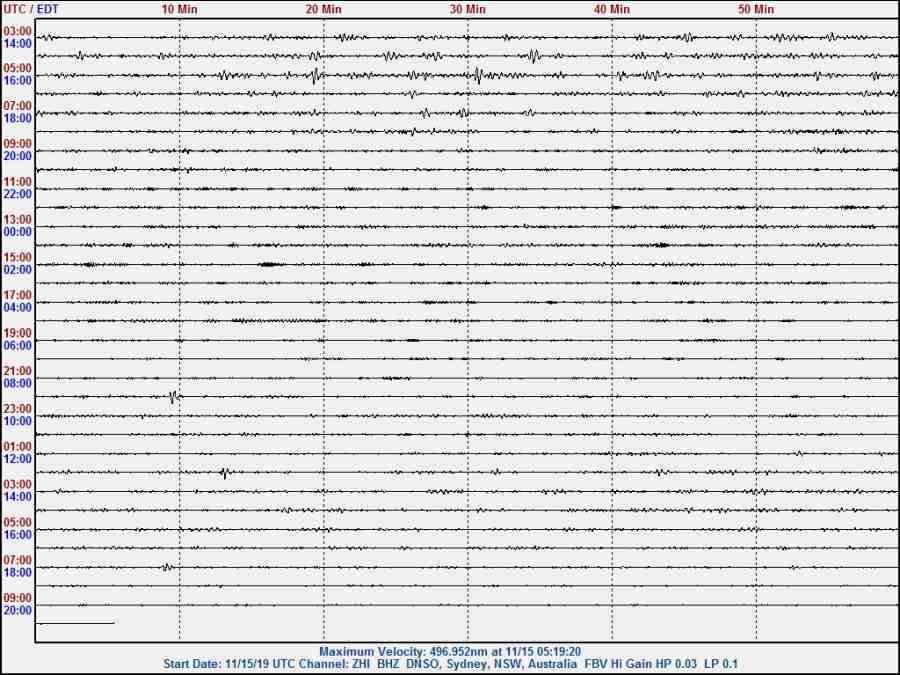Viewport: 900px width, 675px height.
Task: Select the 04:00 EDT time label
Action: coord(17,308)
